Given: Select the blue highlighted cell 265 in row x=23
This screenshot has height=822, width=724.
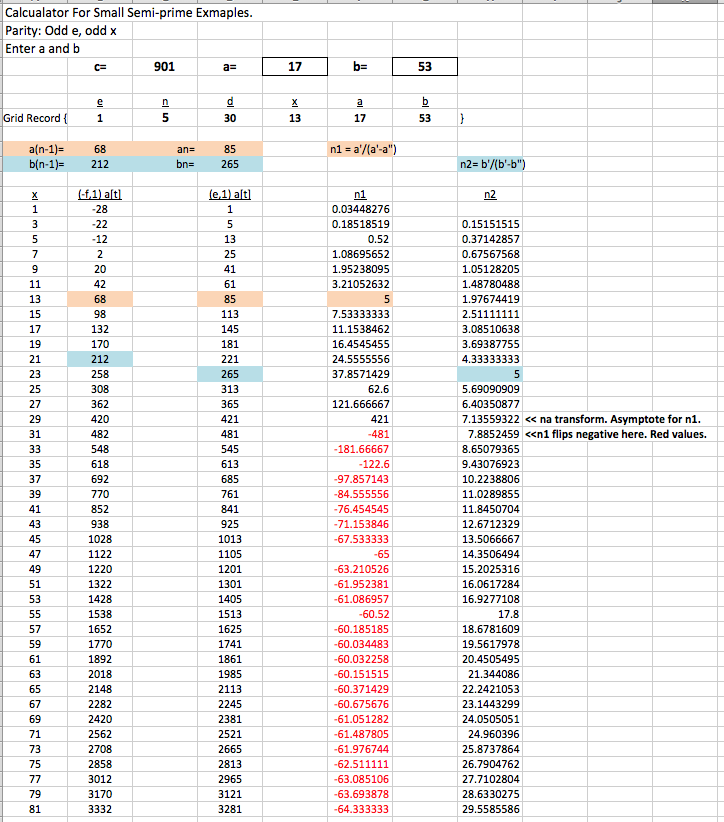Looking at the screenshot, I should pos(230,374).
